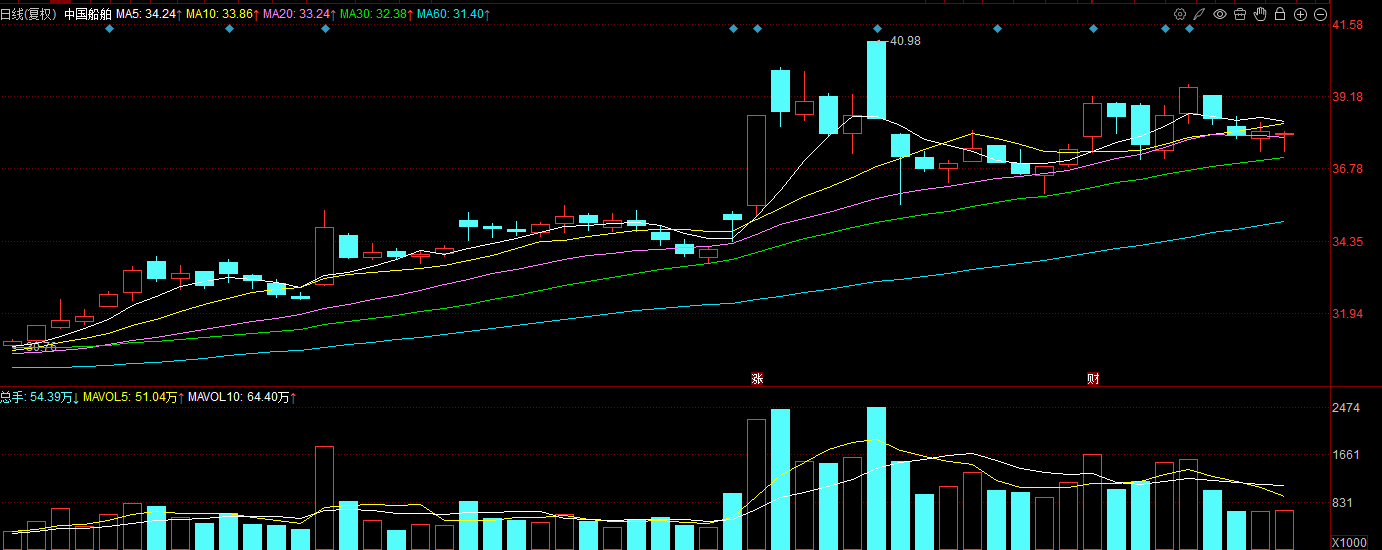
Task: Select the MA10: 33.86 indicator label
Action: (222, 15)
